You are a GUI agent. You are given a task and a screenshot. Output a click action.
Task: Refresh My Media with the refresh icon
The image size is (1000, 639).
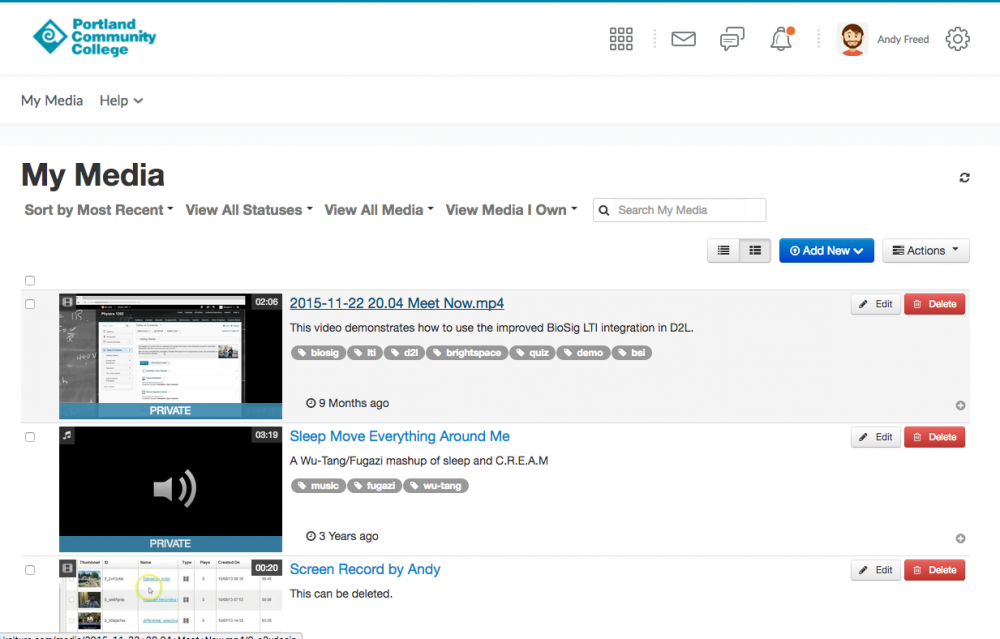[x=964, y=177]
